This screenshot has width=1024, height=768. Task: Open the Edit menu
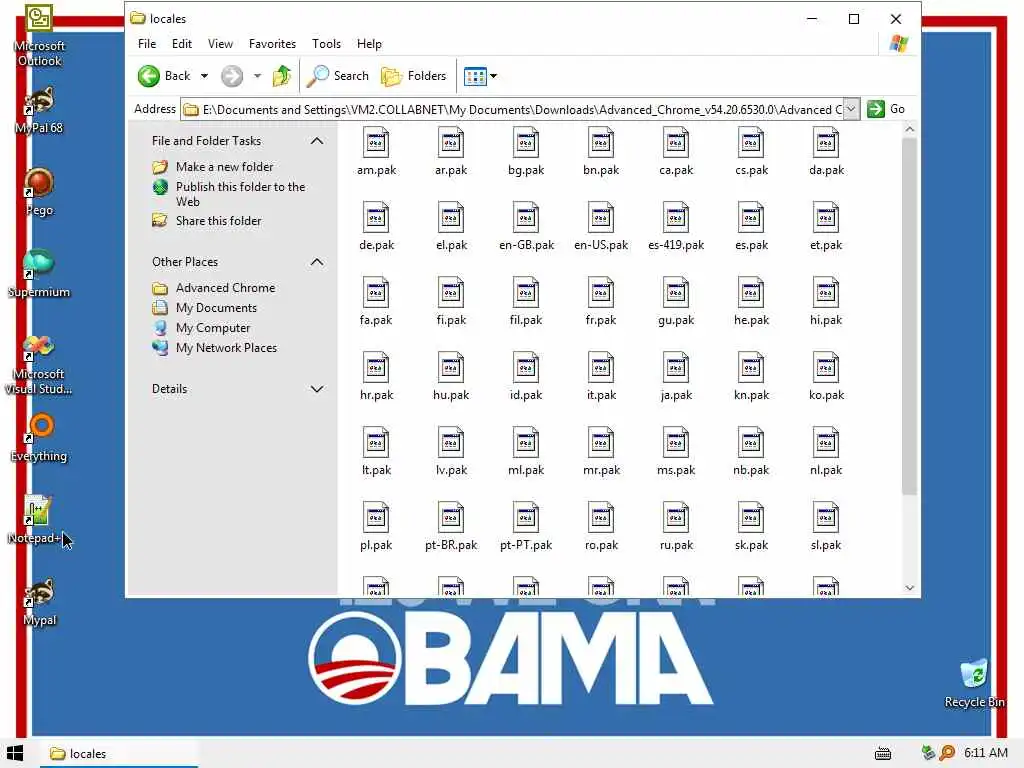182,44
